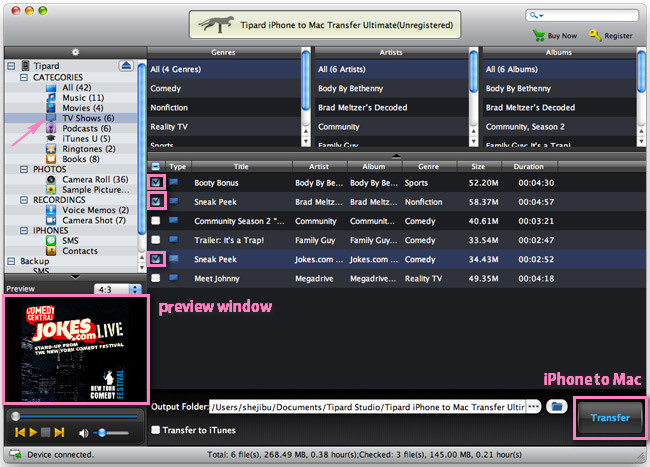Select All (6 Artists) in the Artists list
The height and width of the screenshot is (467, 650).
click(x=392, y=69)
